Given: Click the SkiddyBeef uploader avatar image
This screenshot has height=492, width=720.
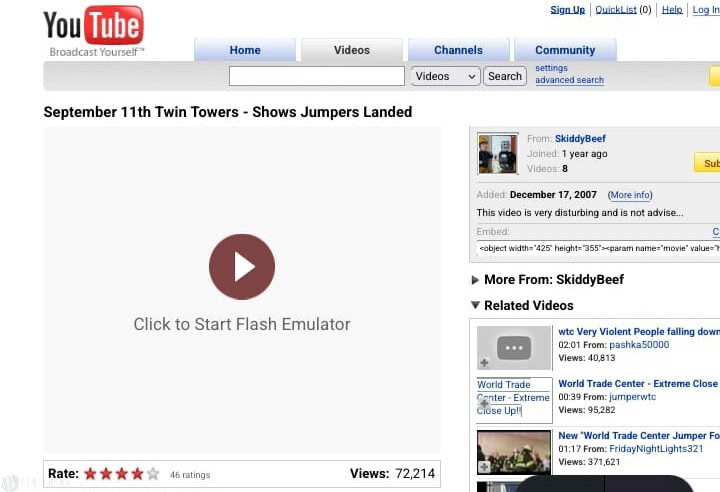Looking at the screenshot, I should [x=497, y=154].
